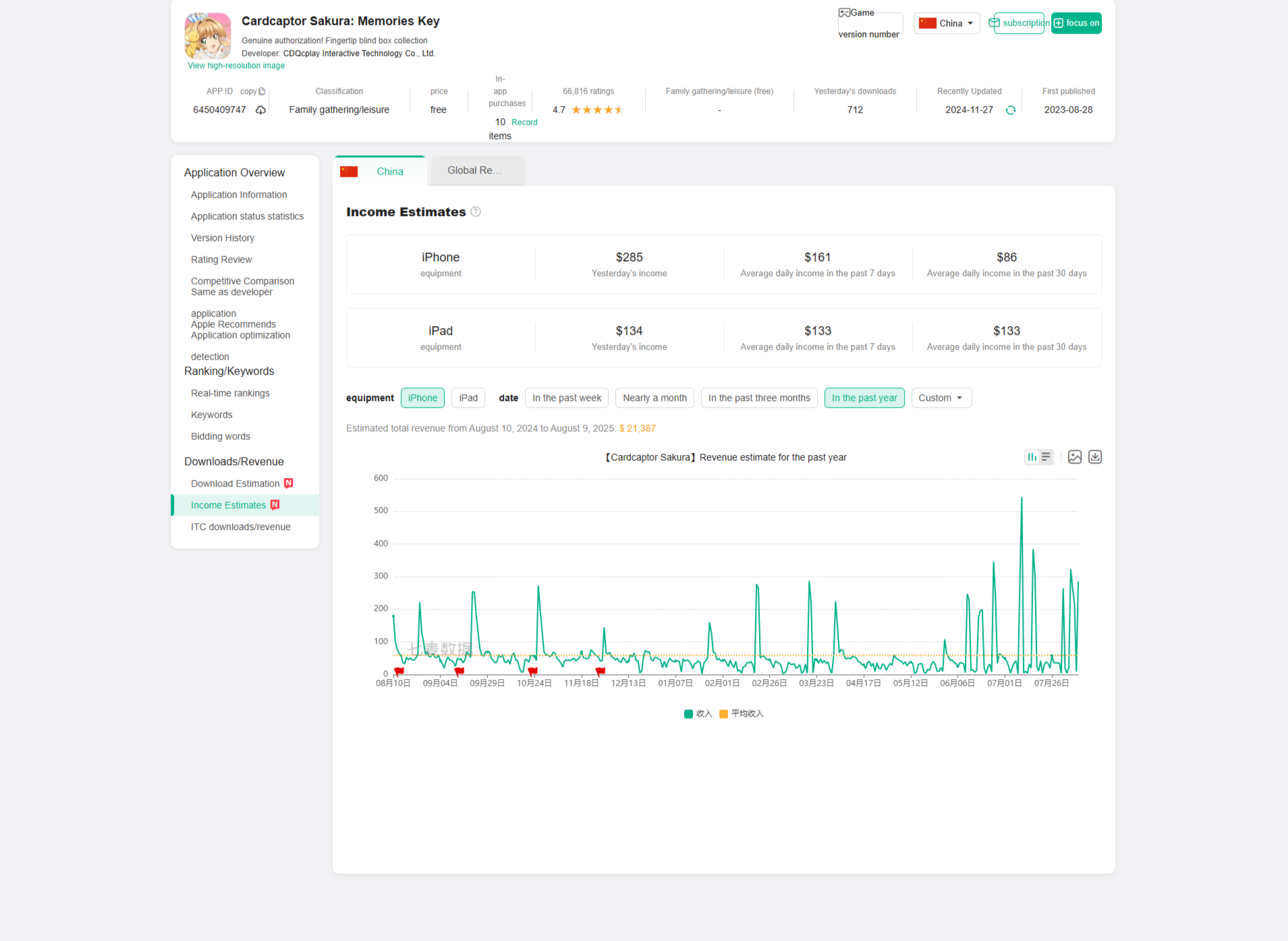The image size is (1288, 941).
Task: Select iPhone equipment filter
Action: click(x=422, y=398)
